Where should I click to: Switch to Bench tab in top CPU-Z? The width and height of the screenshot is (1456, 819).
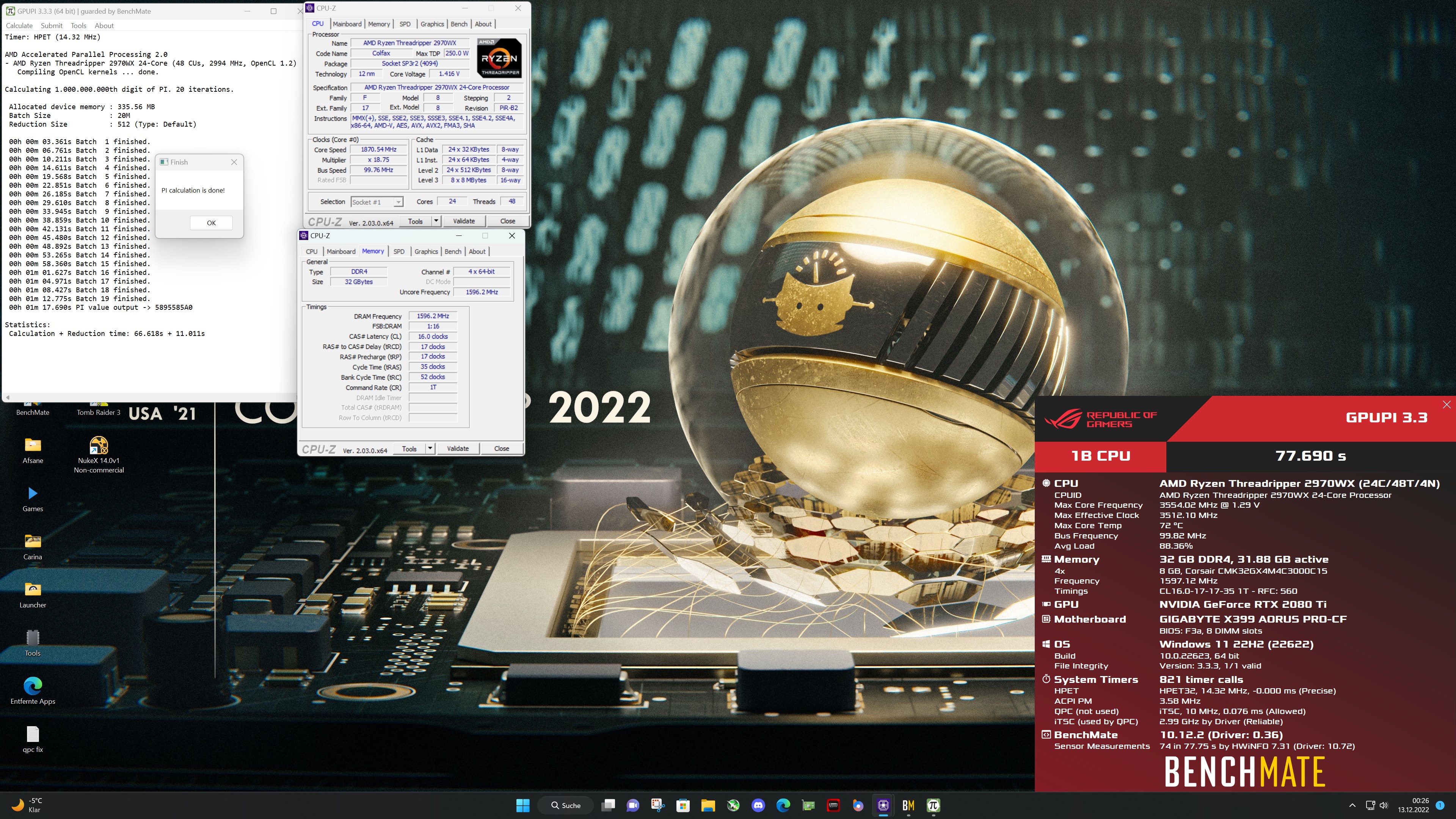coord(459,24)
